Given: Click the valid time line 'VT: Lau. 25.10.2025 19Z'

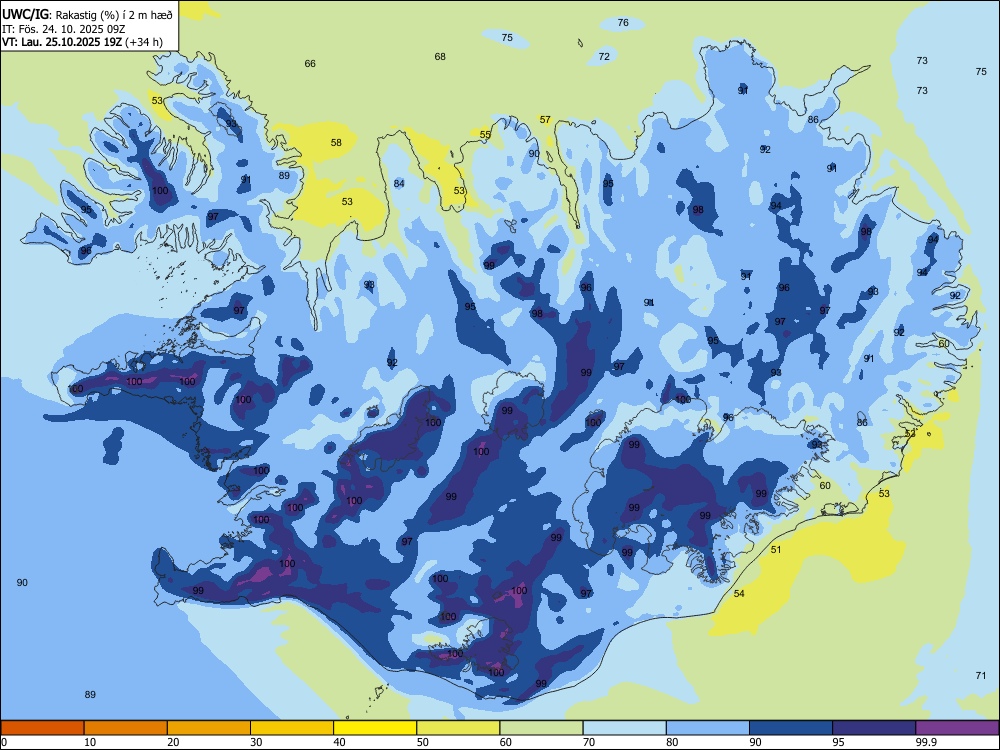Looking at the screenshot, I should (x=62, y=43).
